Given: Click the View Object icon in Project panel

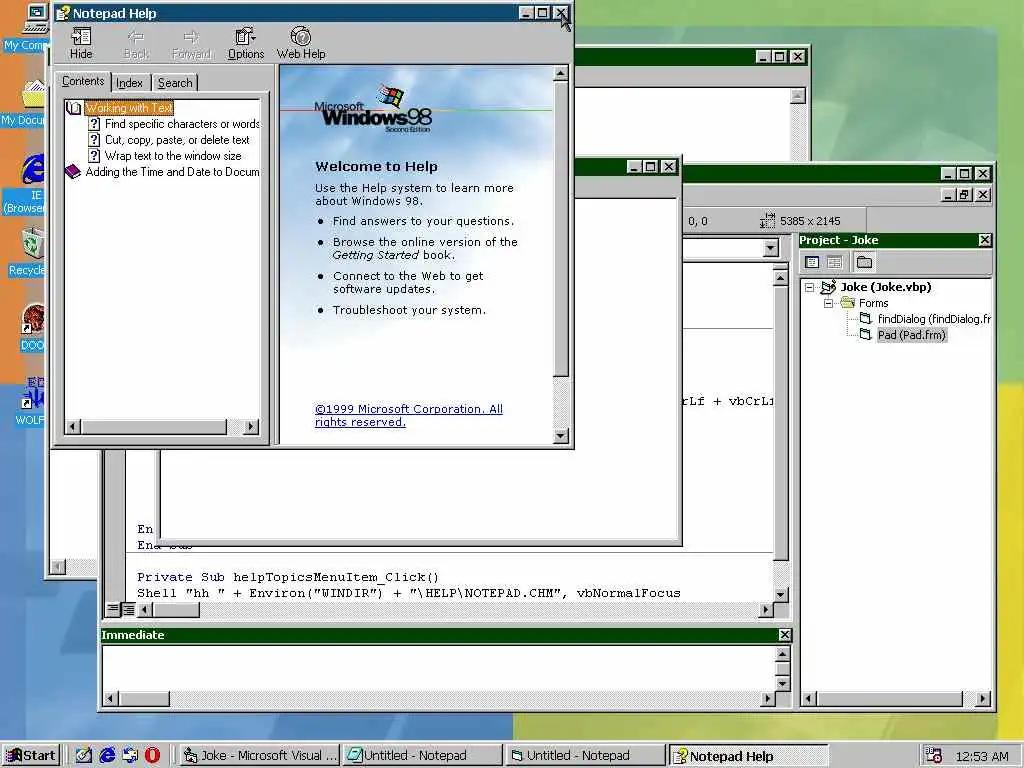Looking at the screenshot, I should coord(835,263).
